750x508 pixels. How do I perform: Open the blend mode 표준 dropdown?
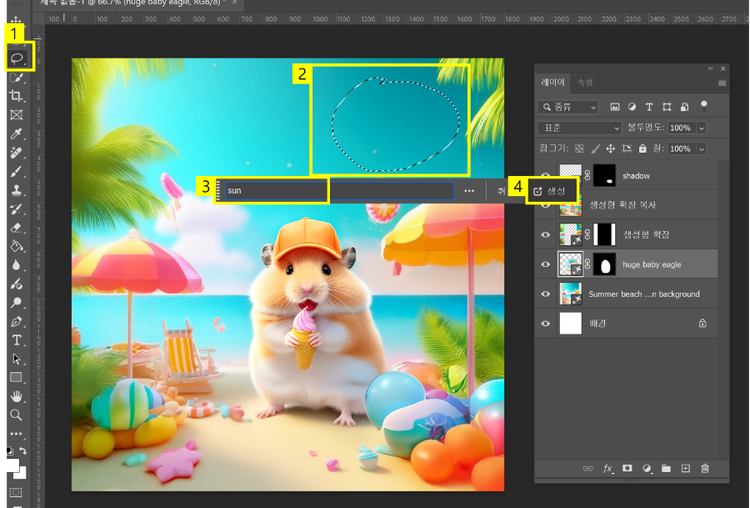pos(581,128)
